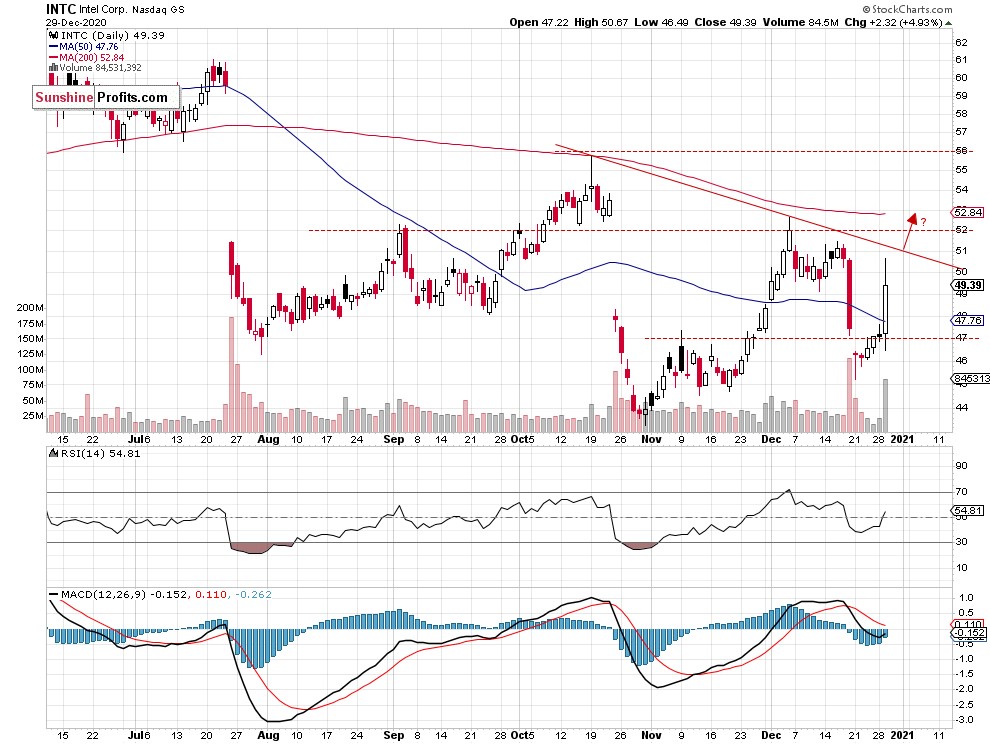Click the '200M' volume axis label

pyautogui.click(x=31, y=308)
